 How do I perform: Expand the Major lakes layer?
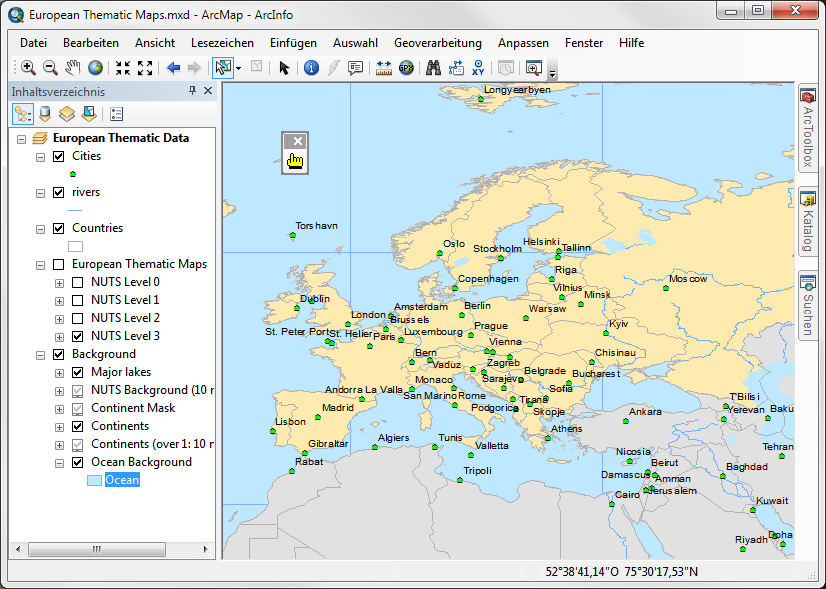click(60, 372)
